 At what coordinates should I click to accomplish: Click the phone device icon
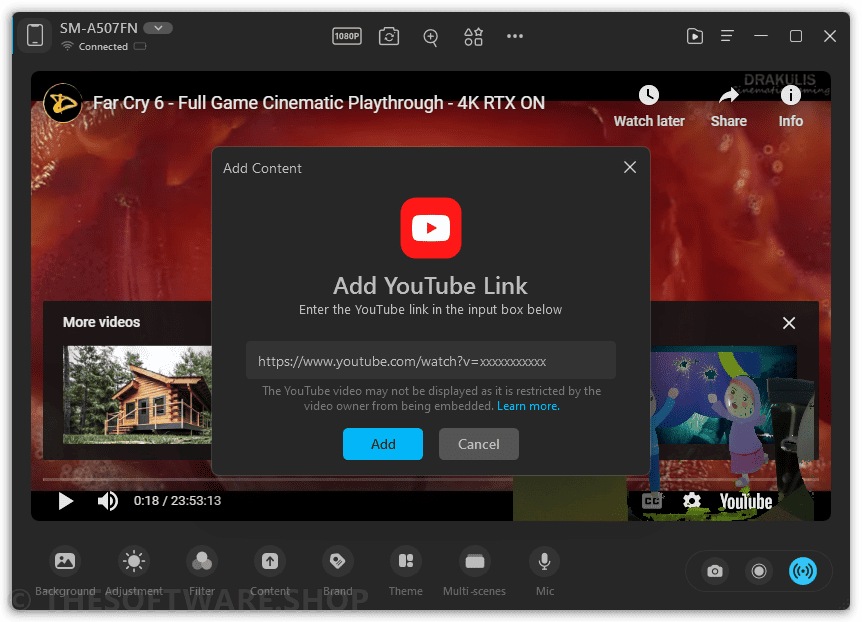[35, 35]
